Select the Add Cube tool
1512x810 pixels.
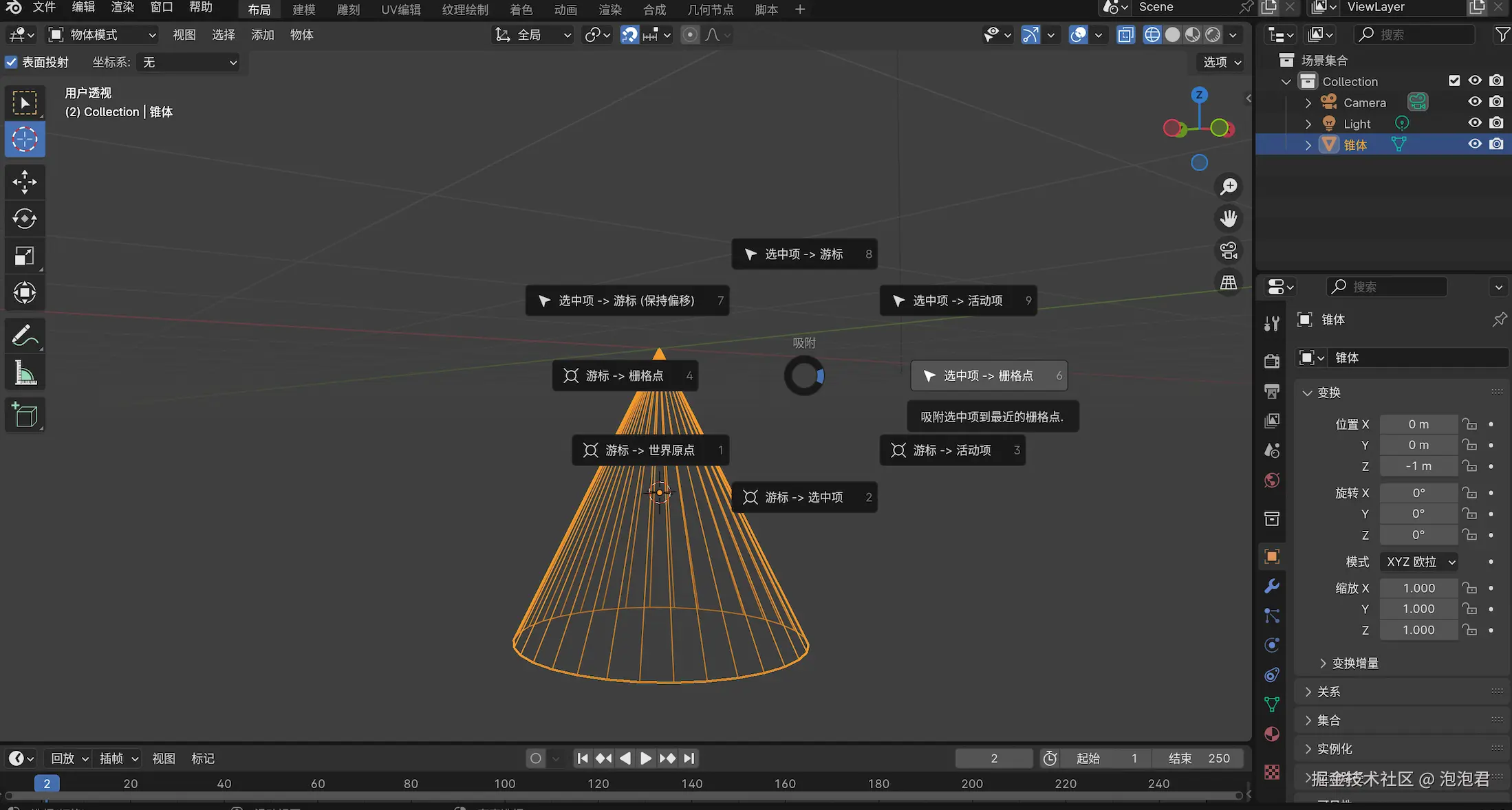pos(25,415)
